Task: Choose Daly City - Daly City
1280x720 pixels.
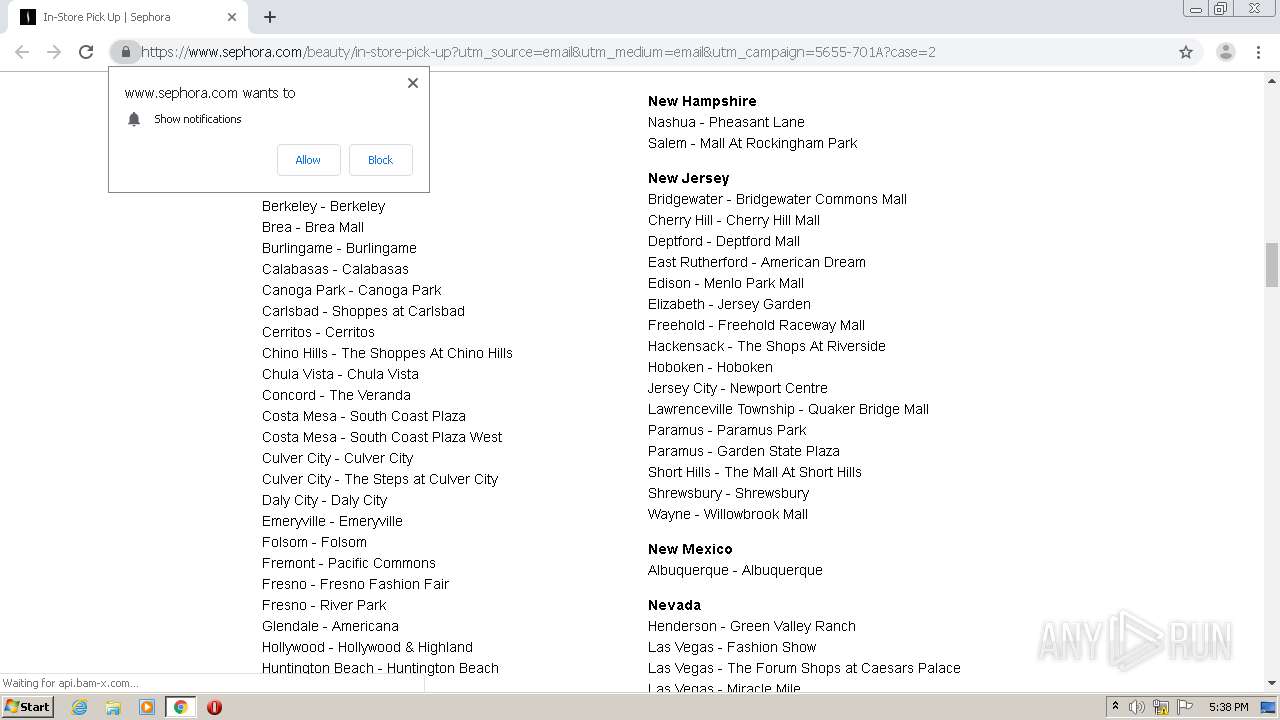Action: pyautogui.click(x=324, y=500)
